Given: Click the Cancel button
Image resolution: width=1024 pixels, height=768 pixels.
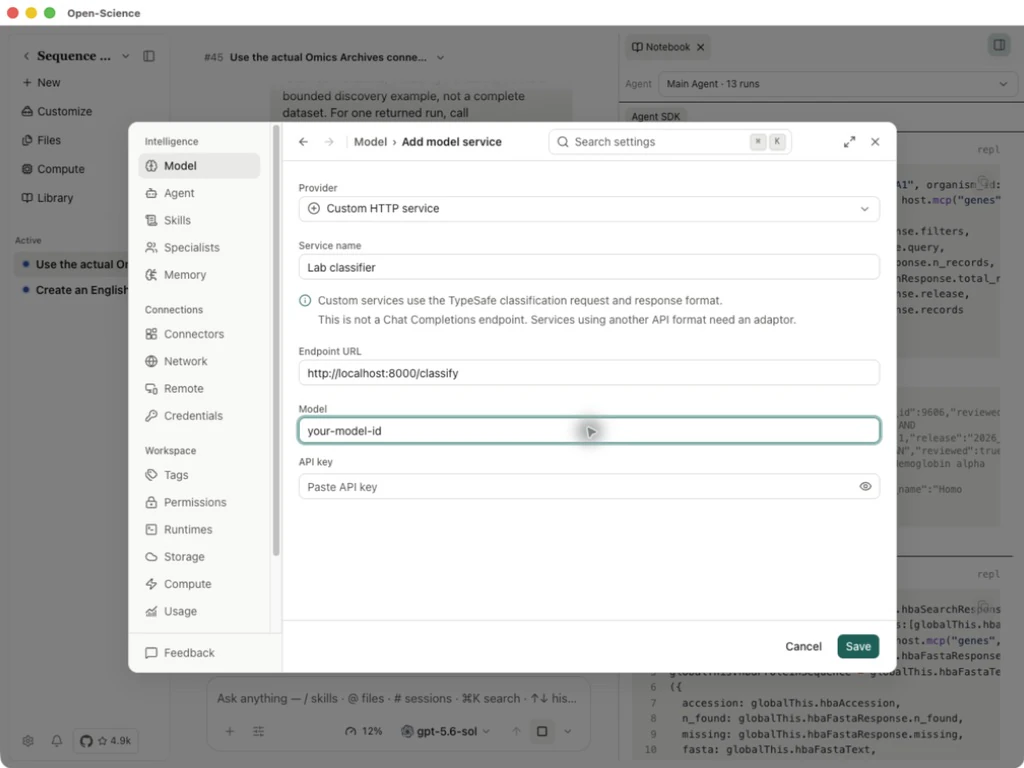Looking at the screenshot, I should 803,647.
